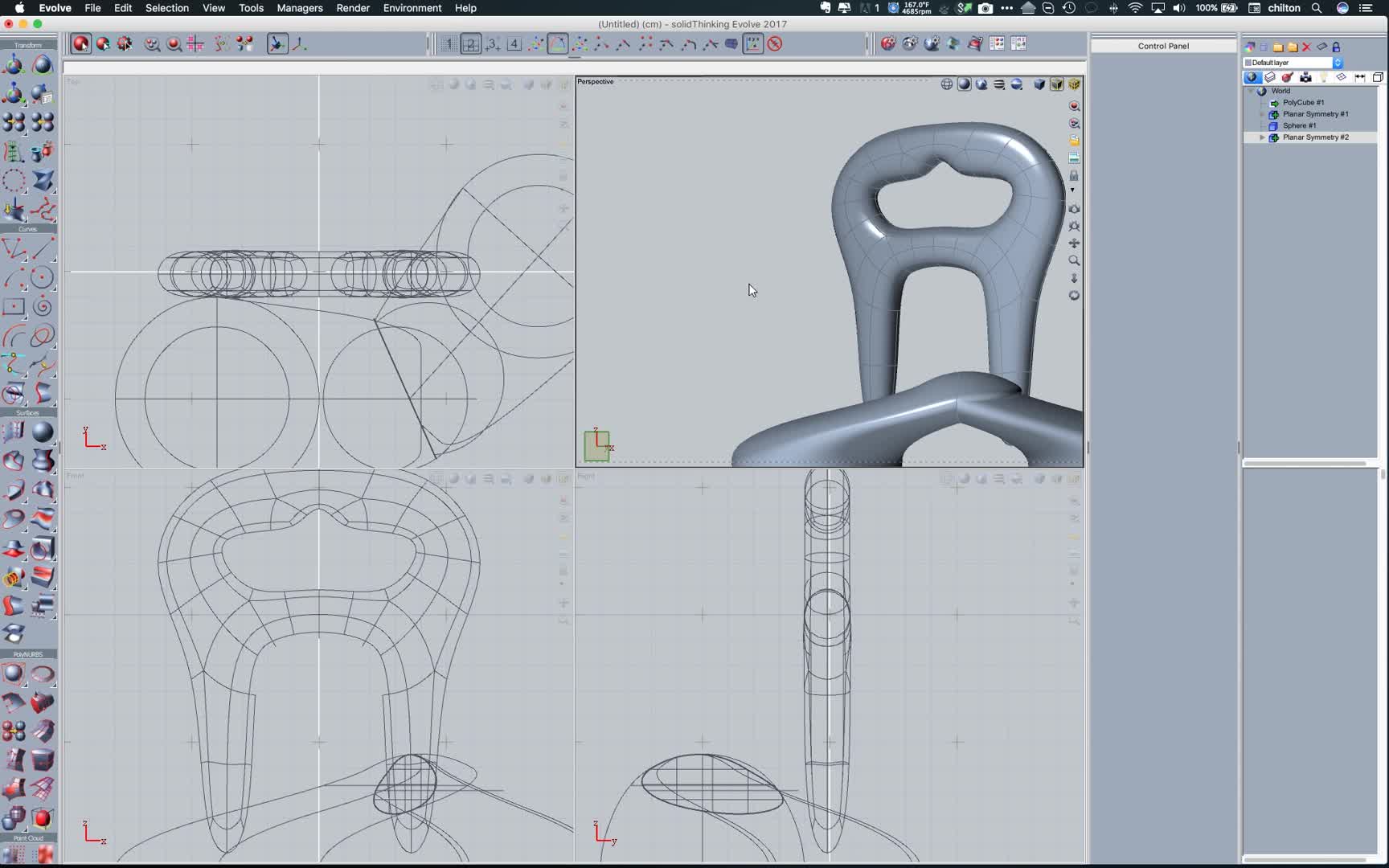This screenshot has height=868, width=1389.
Task: Toggle single viewport layout button
Action: 449,44
